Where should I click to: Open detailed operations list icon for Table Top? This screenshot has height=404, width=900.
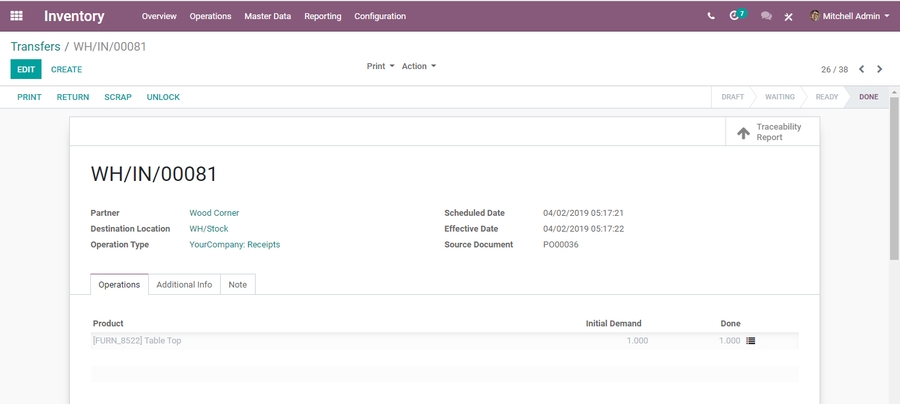[751, 341]
